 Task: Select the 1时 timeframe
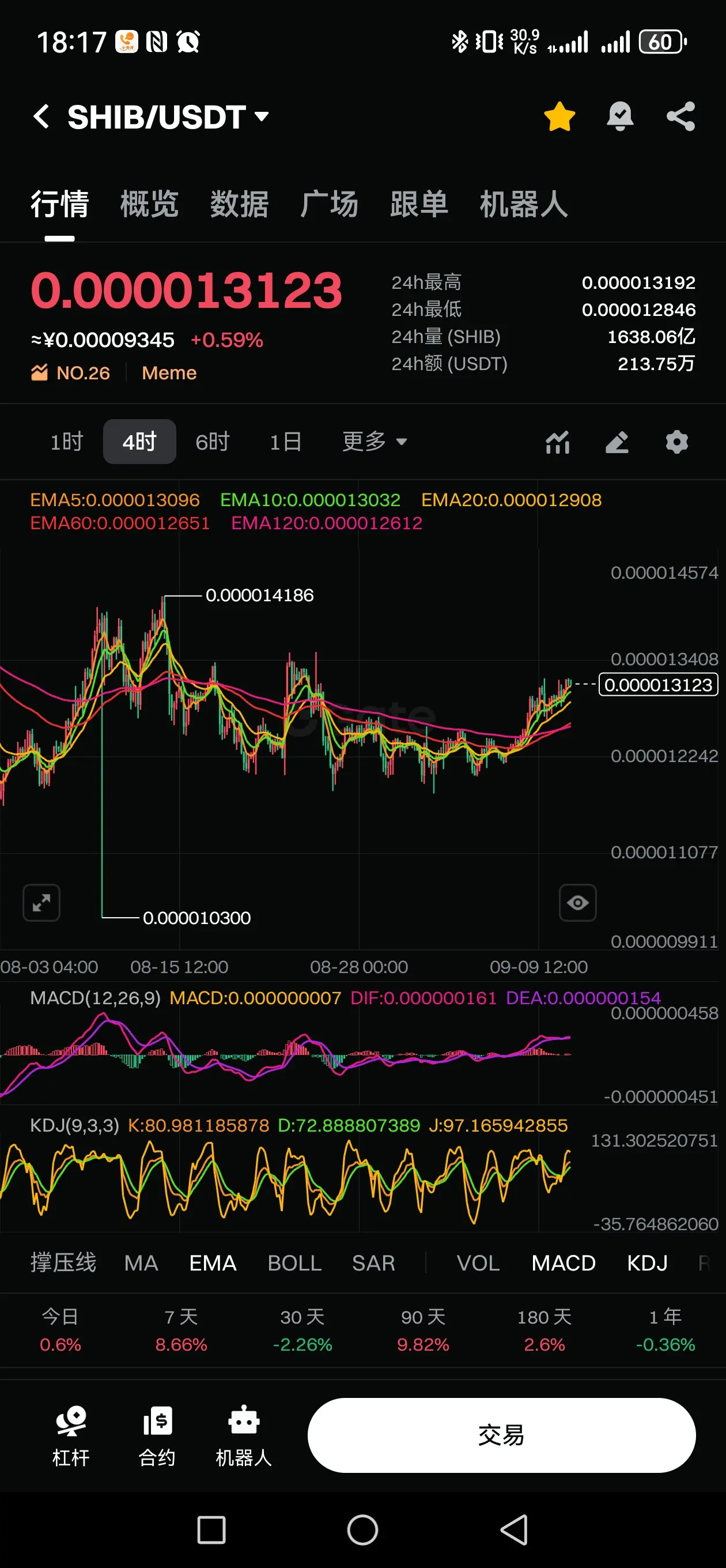pos(66,442)
